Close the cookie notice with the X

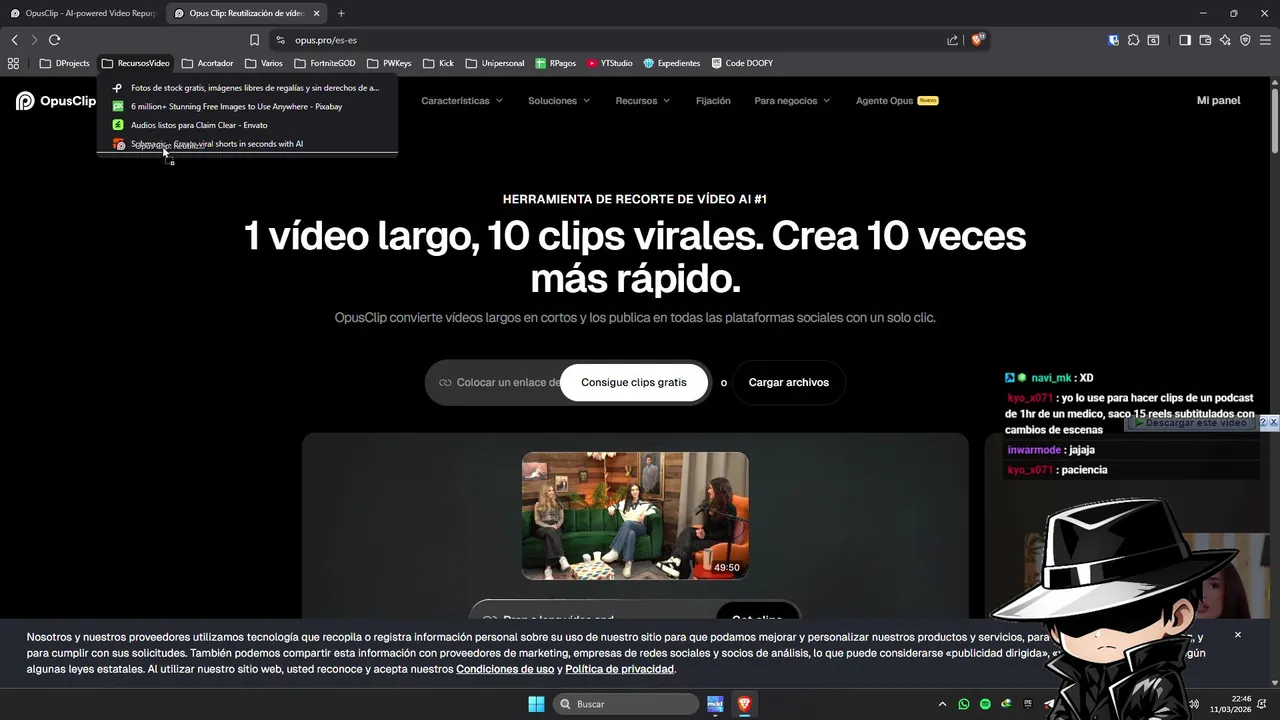[1237, 635]
